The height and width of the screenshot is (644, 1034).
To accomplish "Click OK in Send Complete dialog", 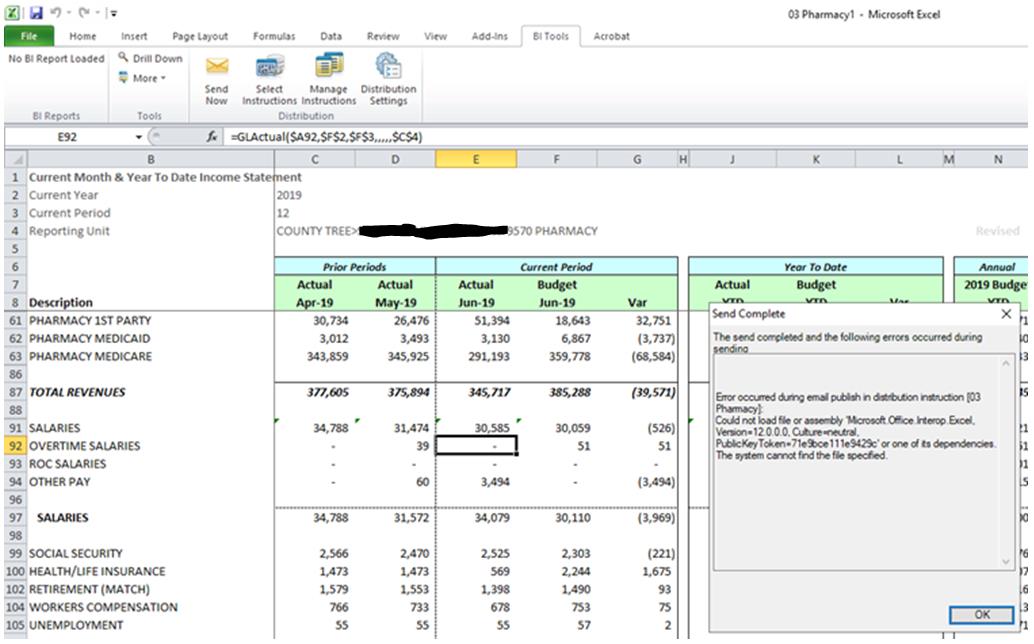I will (982, 614).
